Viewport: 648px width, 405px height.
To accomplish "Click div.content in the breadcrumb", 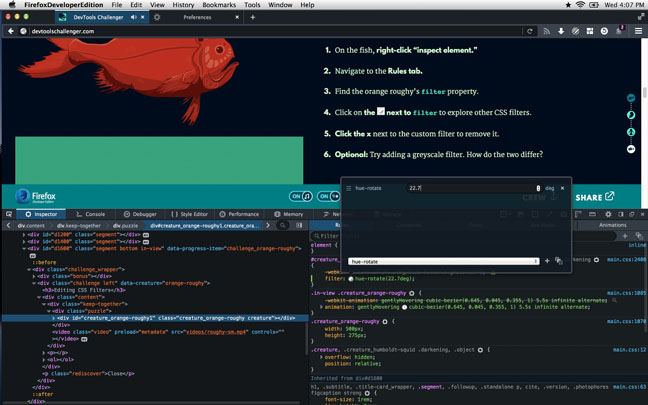I will 31,226.
